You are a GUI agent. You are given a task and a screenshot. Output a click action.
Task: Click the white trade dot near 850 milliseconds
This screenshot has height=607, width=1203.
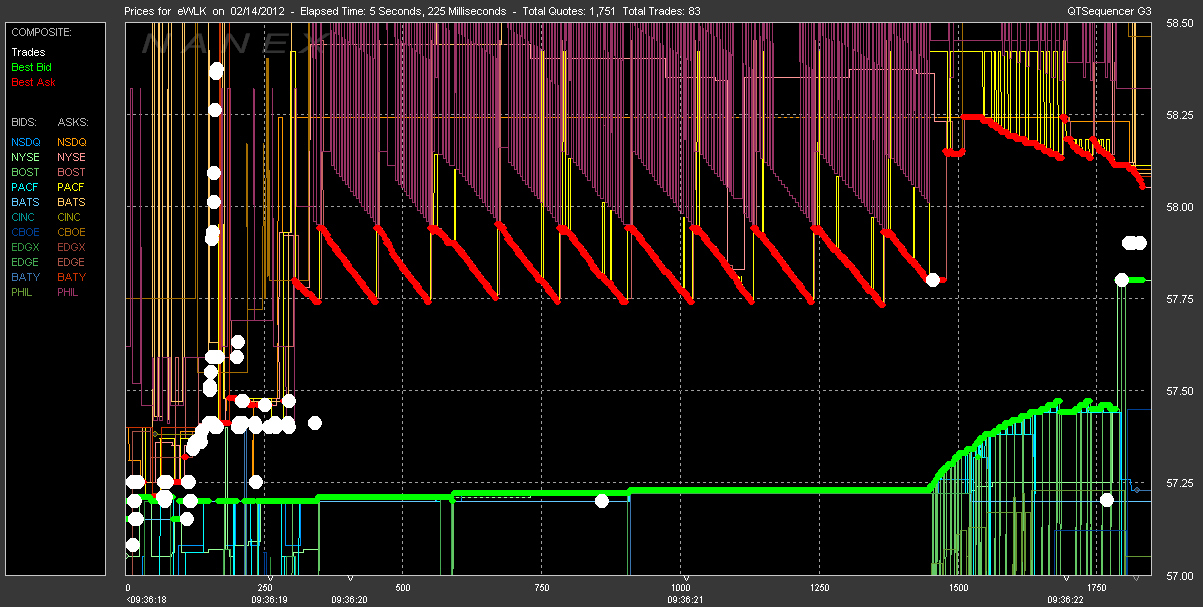pyautogui.click(x=601, y=500)
